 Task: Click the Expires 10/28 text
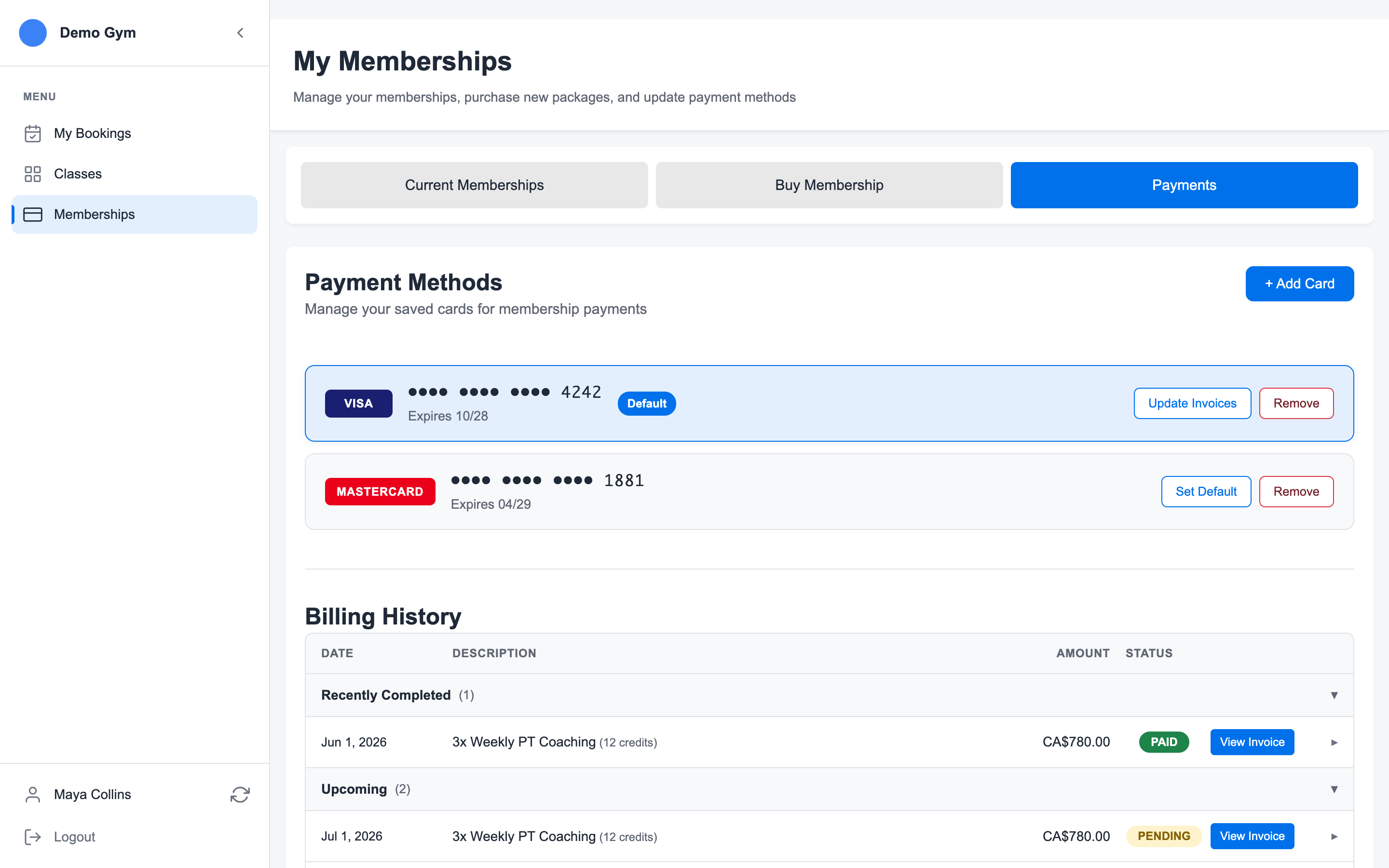(448, 416)
